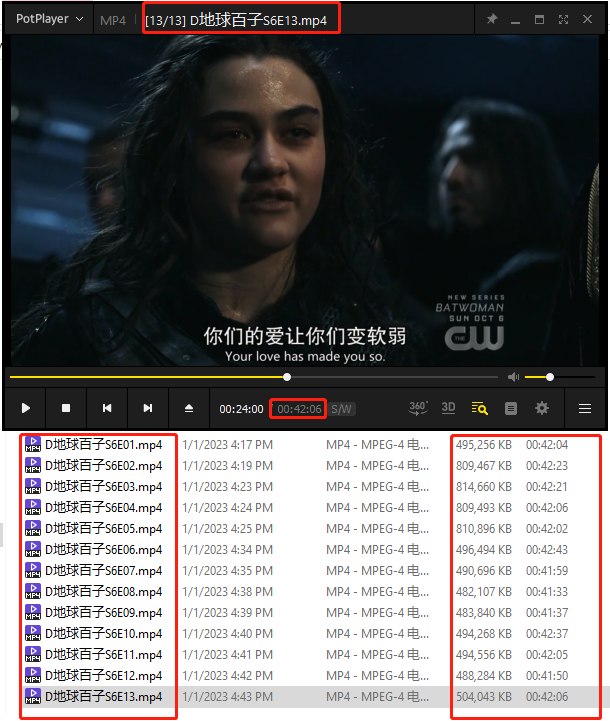Click the open file eject icon

click(x=189, y=408)
